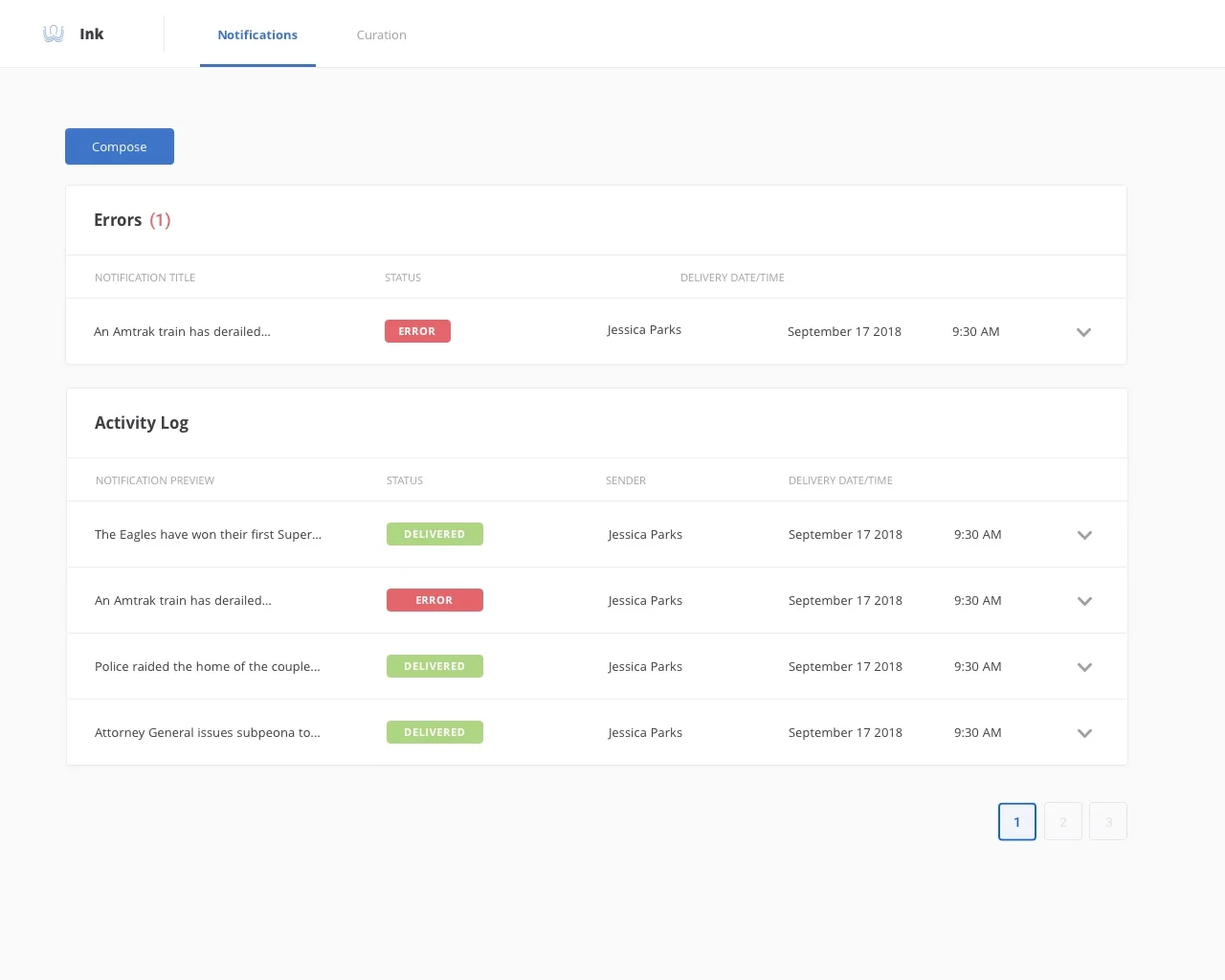
Task: Click the NOTIFICATION TITLE column header
Action: (145, 278)
